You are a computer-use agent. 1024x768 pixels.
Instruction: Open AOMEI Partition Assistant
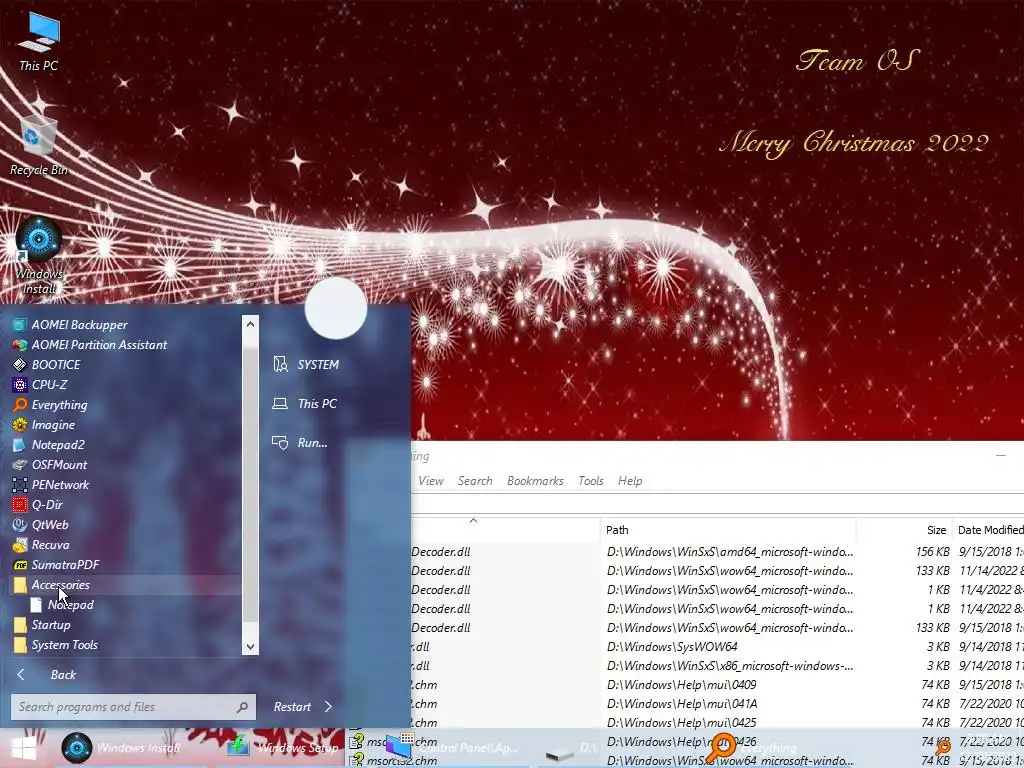[89, 345]
